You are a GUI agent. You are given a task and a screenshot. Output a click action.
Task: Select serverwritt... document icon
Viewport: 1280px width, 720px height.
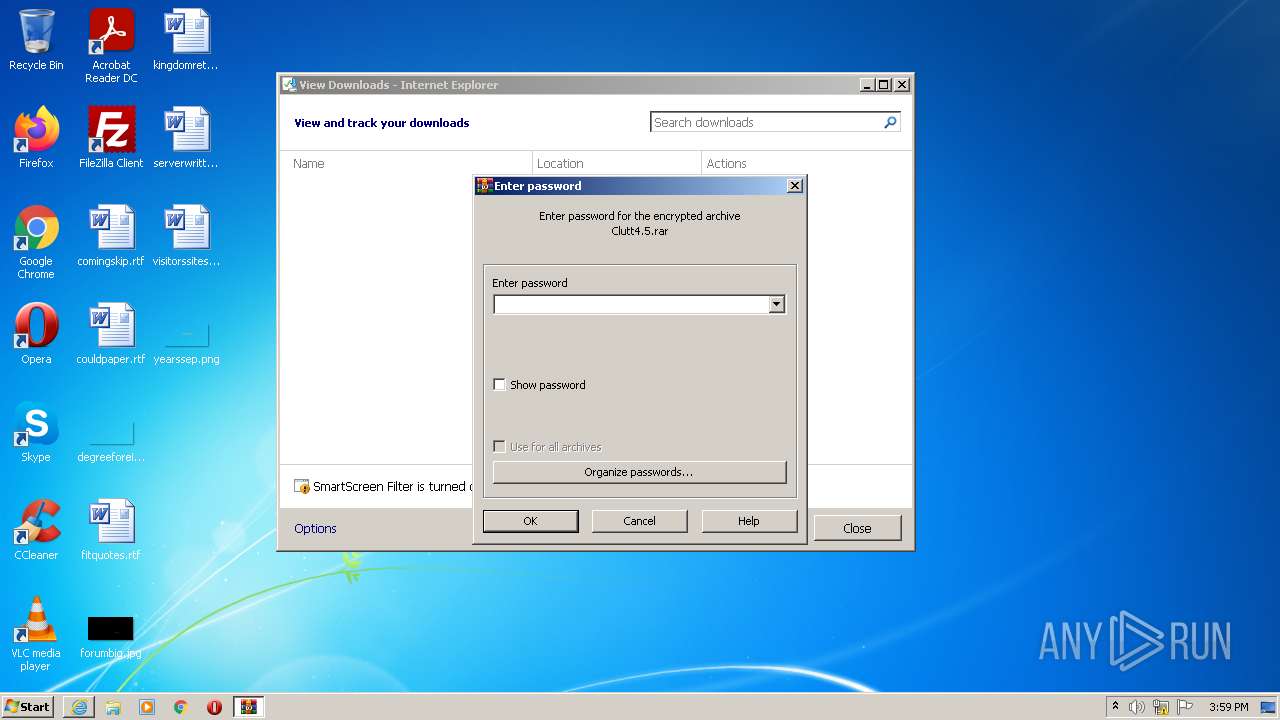tap(186, 138)
